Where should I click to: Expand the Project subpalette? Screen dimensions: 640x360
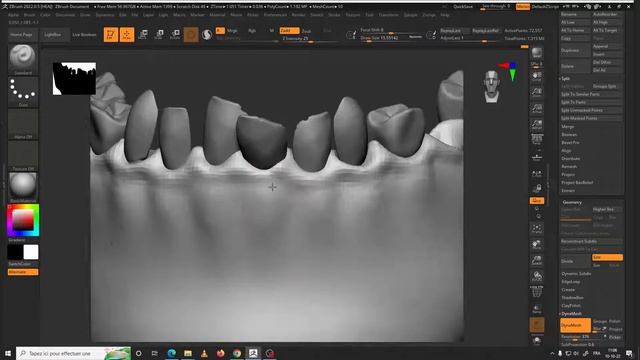(x=568, y=174)
